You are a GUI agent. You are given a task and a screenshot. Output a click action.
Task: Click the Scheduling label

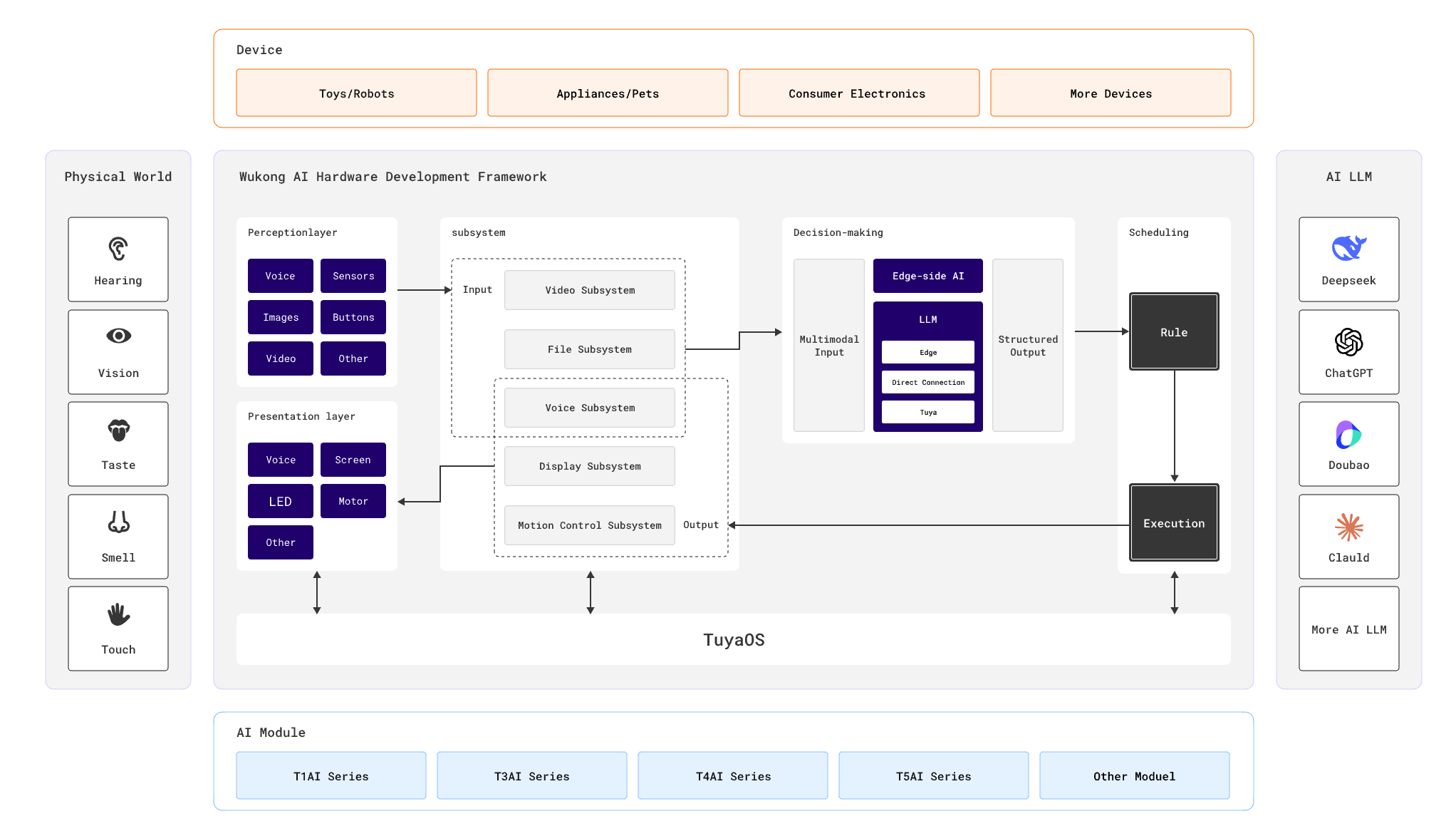coord(1159,232)
